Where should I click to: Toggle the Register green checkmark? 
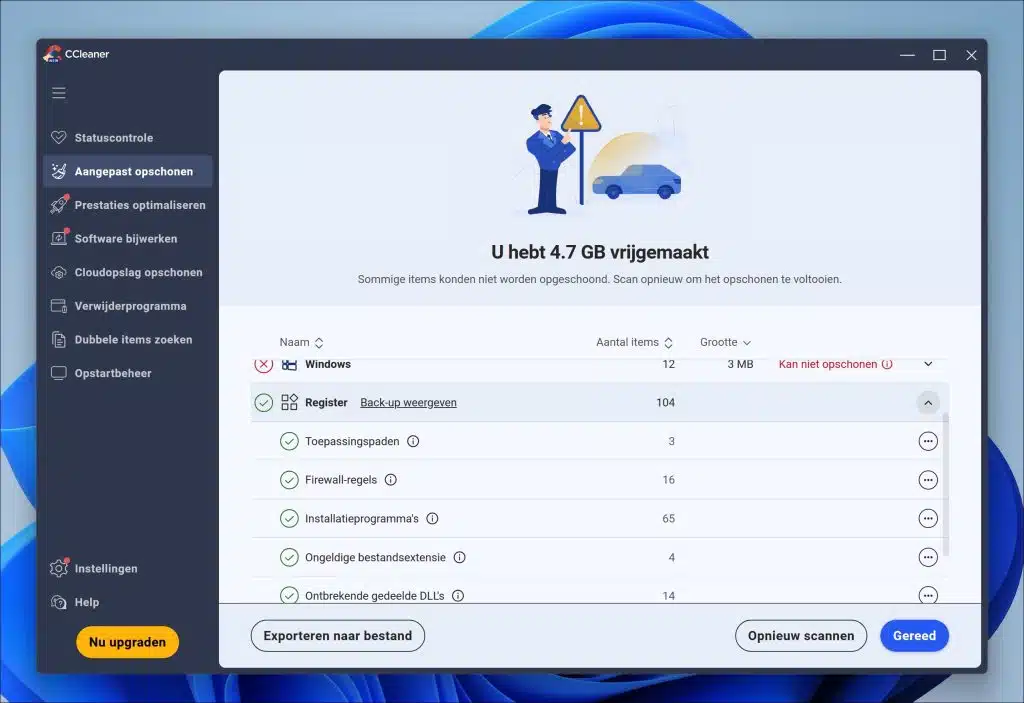264,402
